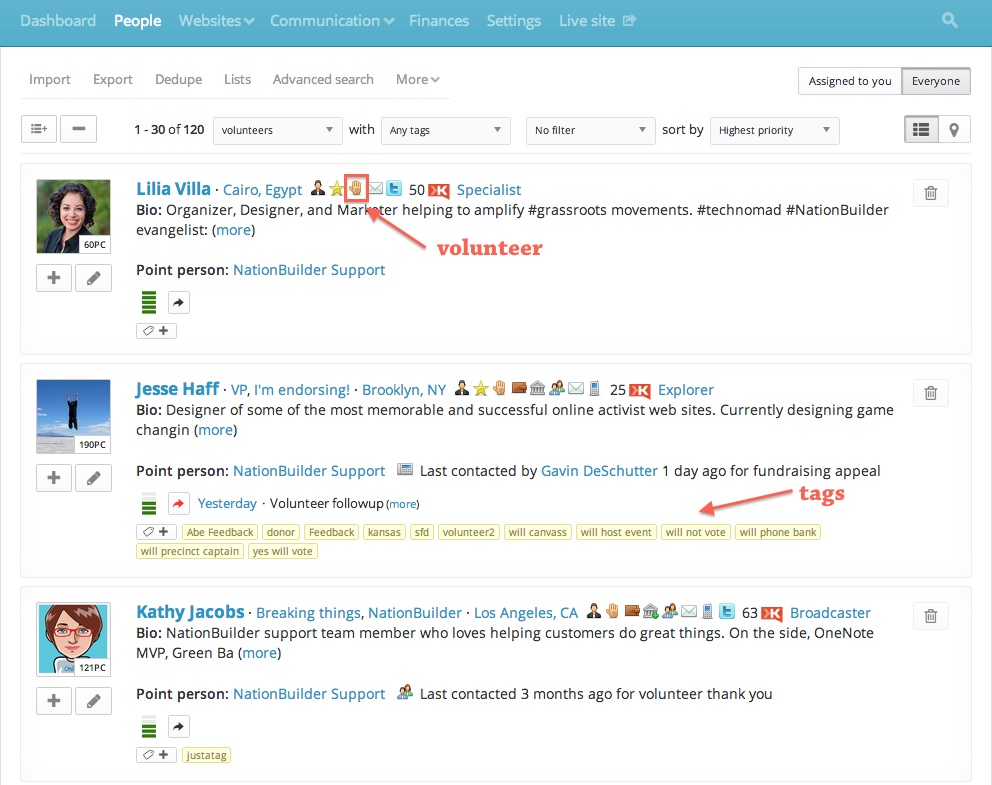Open the People section

(x=137, y=21)
